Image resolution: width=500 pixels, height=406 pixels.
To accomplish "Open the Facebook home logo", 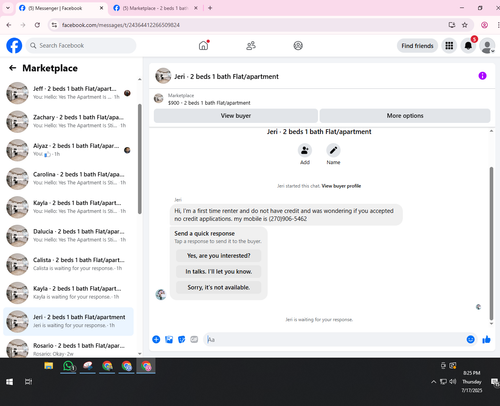I will click(x=14, y=46).
